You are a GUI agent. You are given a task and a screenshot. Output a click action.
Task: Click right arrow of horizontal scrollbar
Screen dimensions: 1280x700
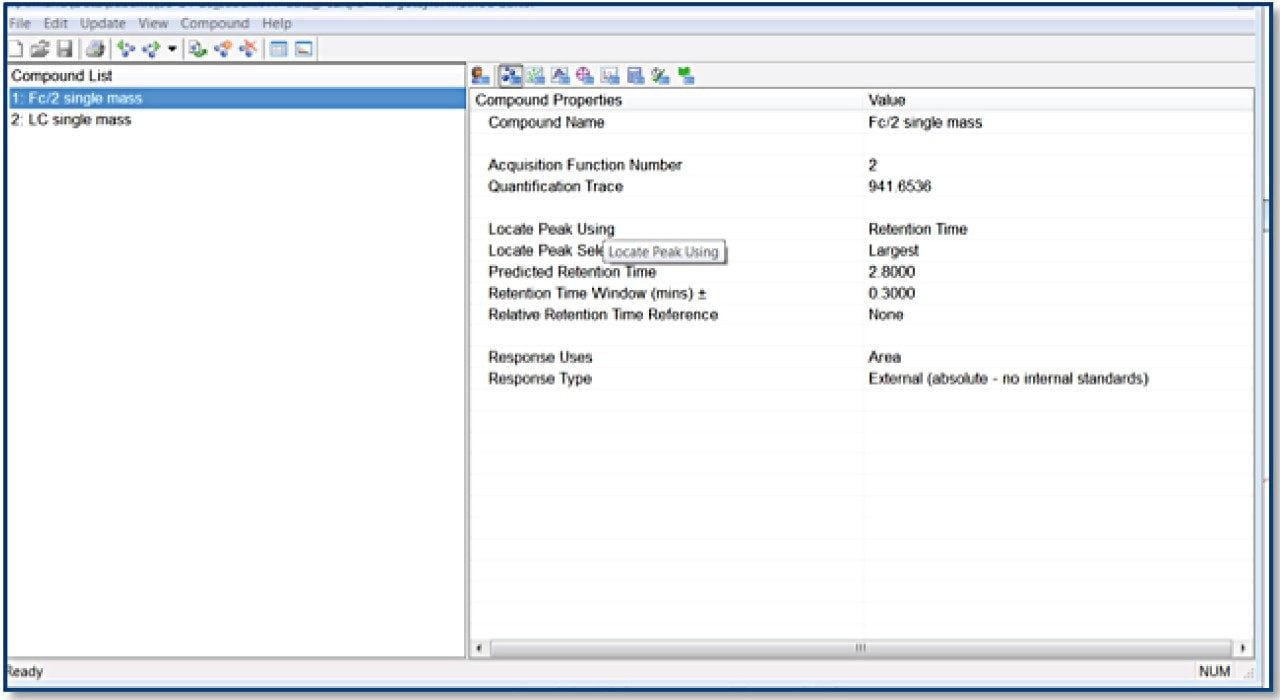[x=1243, y=648]
